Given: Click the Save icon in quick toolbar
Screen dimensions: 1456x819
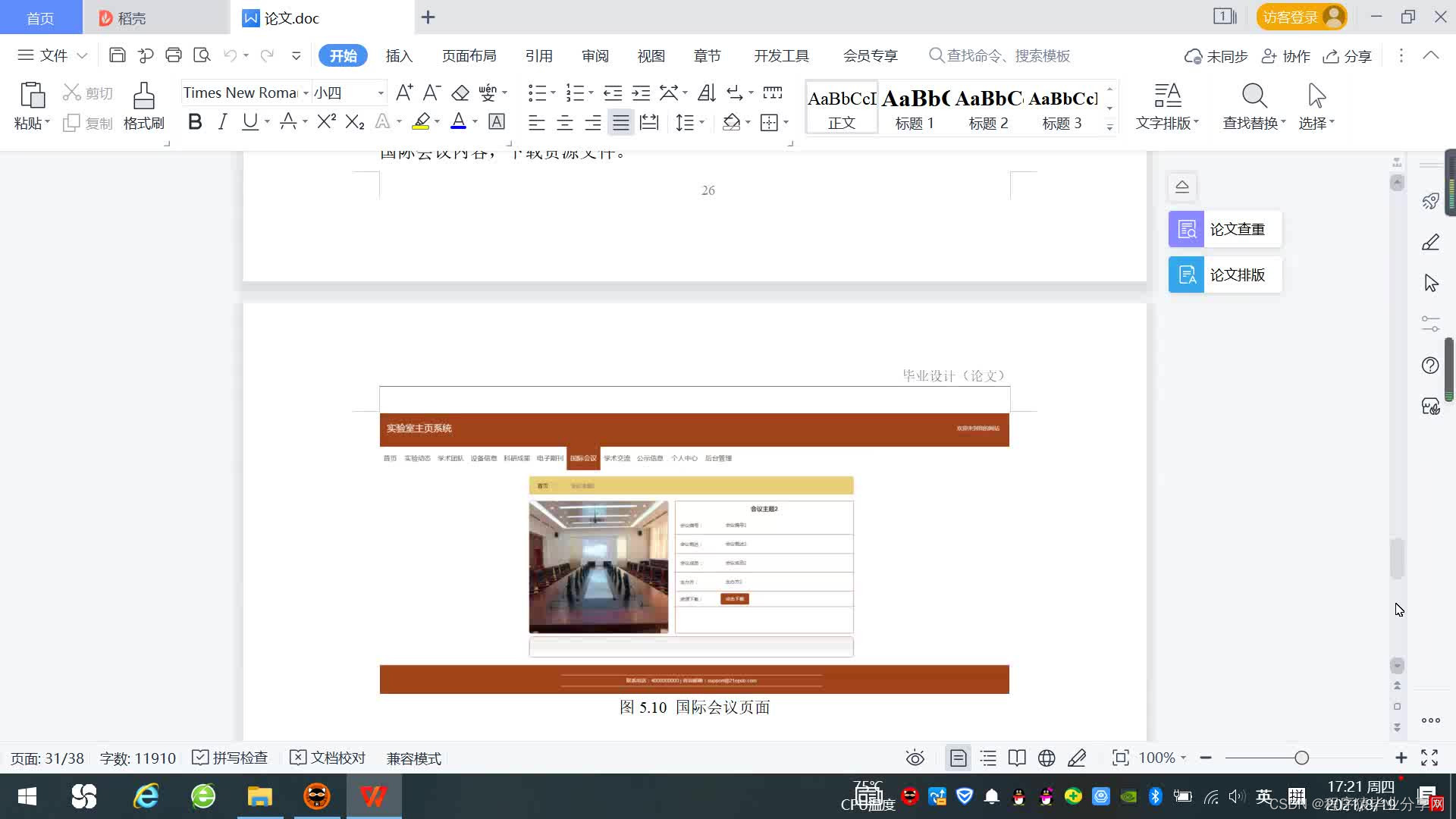Looking at the screenshot, I should (x=117, y=55).
